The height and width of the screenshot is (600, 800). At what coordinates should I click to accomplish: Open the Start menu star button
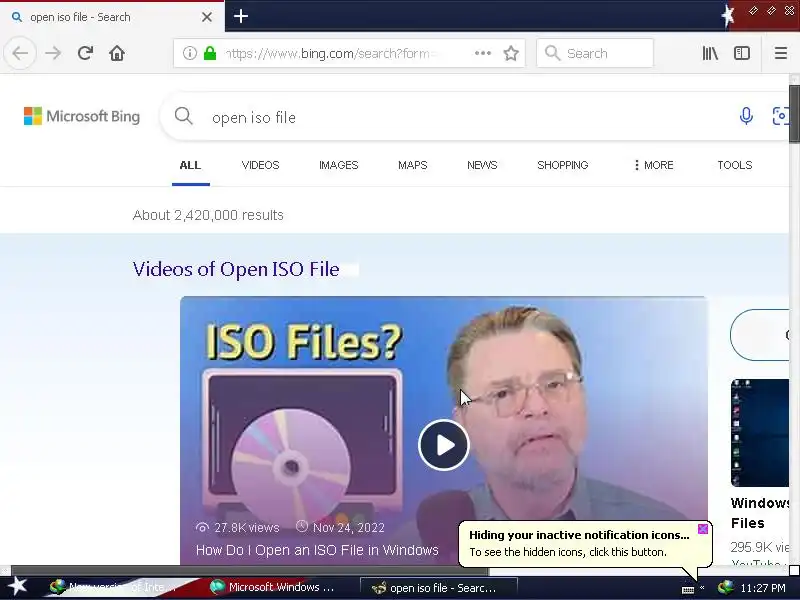coord(17,587)
